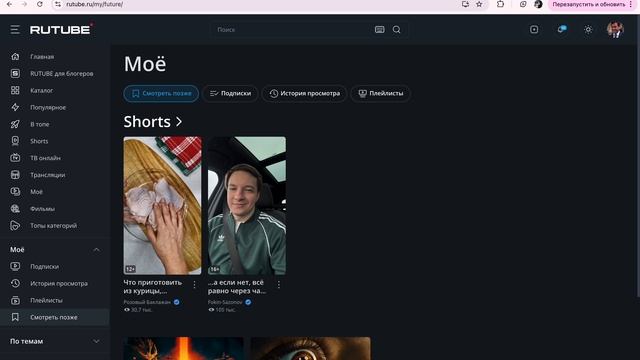The image size is (640, 360).
Task: Select the Смотреть позже tab
Action: pos(161,93)
